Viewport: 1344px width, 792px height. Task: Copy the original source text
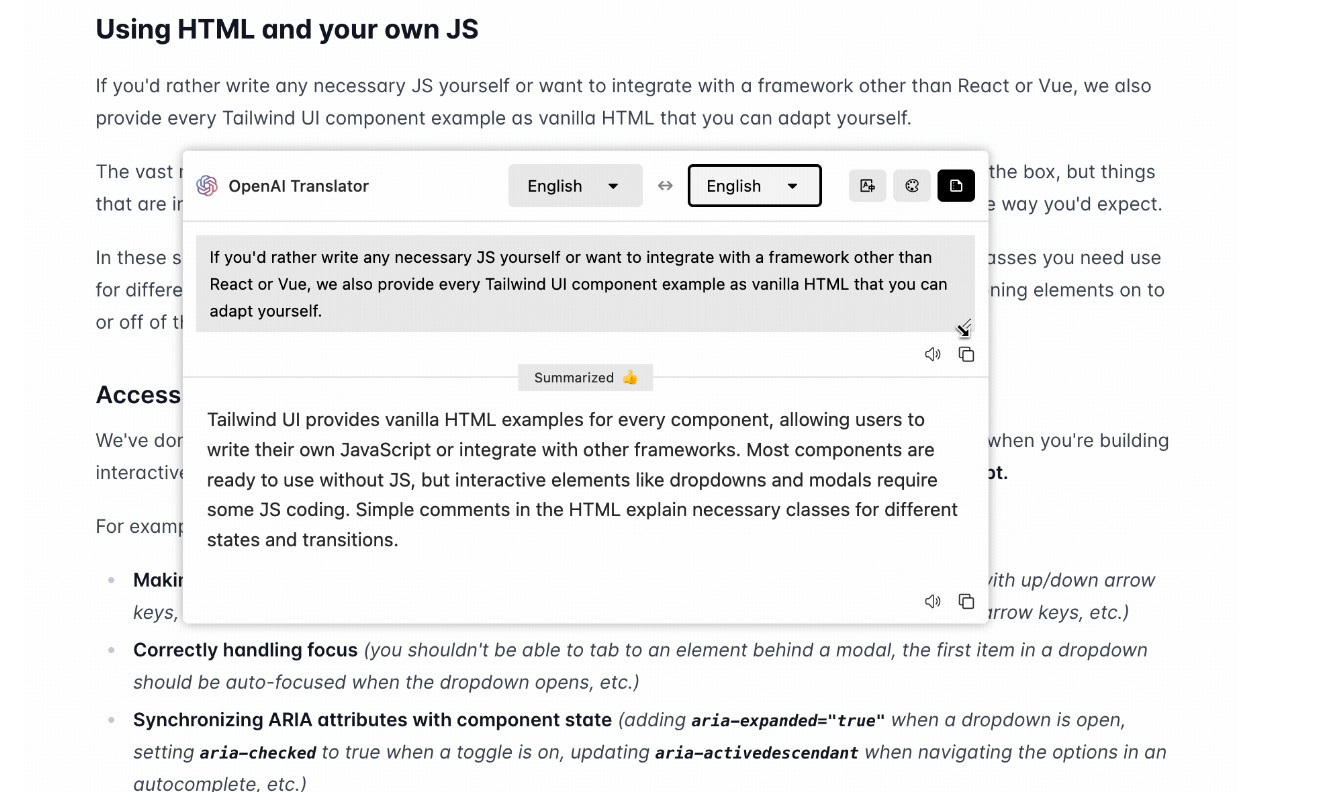(966, 354)
